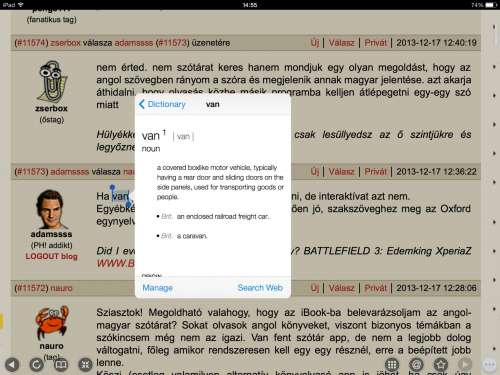Image resolution: width=500 pixels, height=375 pixels.
Task: Tap timestamp 2013-12-17 12:40:19
Action: tap(436, 43)
